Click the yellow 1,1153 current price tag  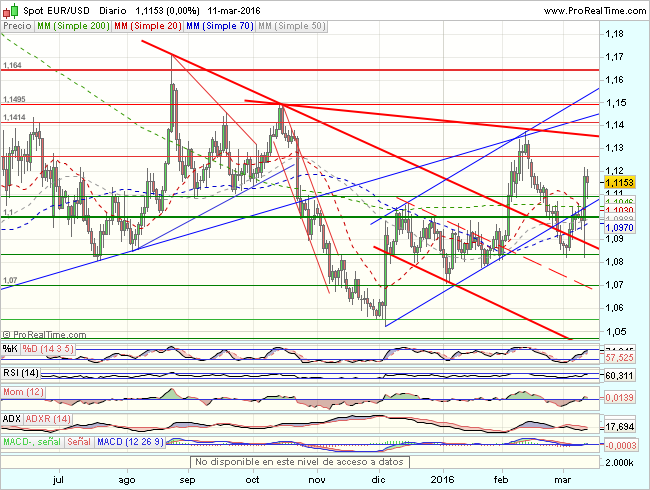619,182
